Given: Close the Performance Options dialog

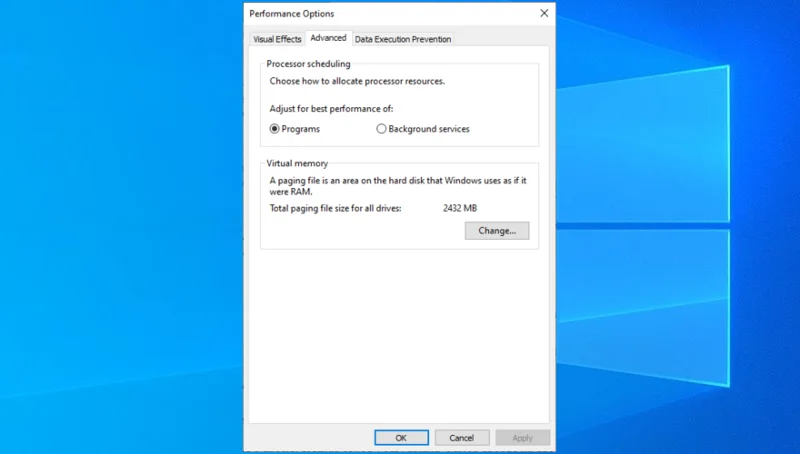Looking at the screenshot, I should 544,13.
